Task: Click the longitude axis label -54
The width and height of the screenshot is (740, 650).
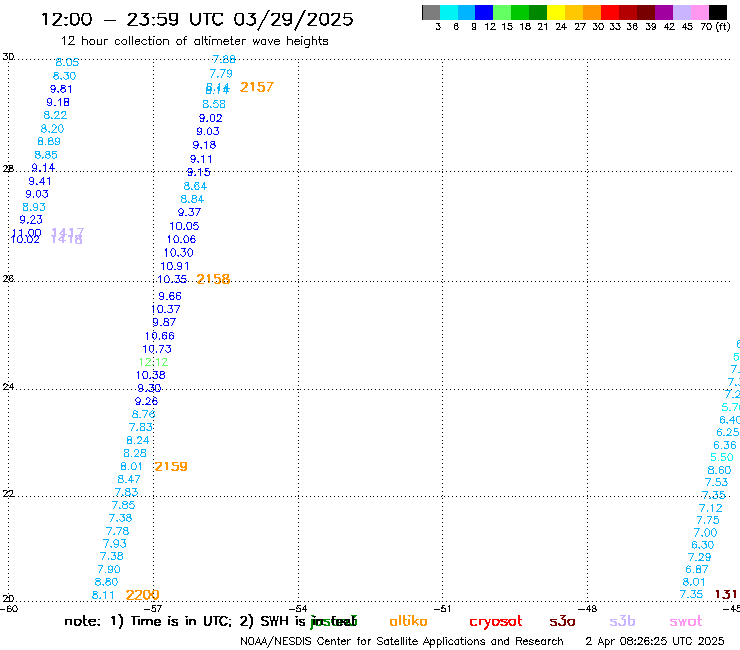Action: point(299,608)
